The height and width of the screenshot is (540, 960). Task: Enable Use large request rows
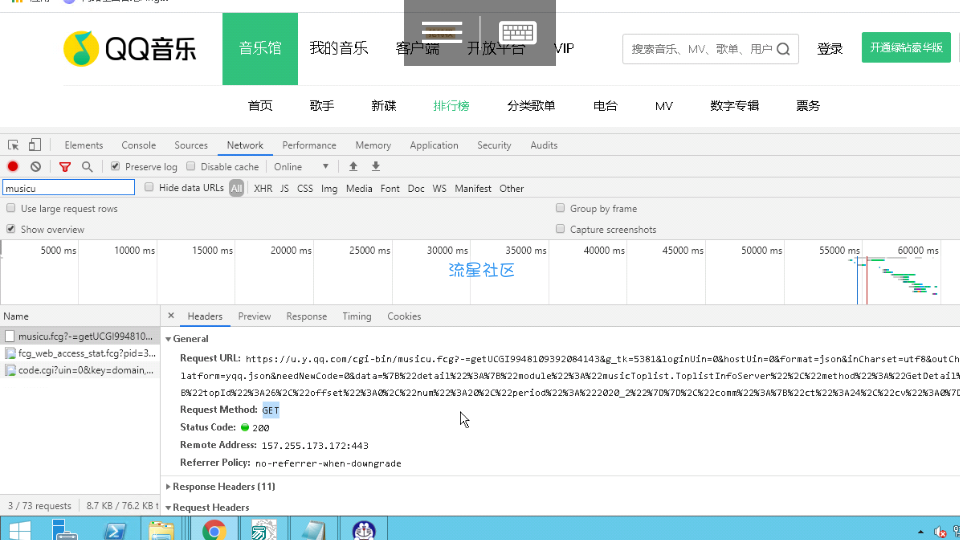pos(10,208)
